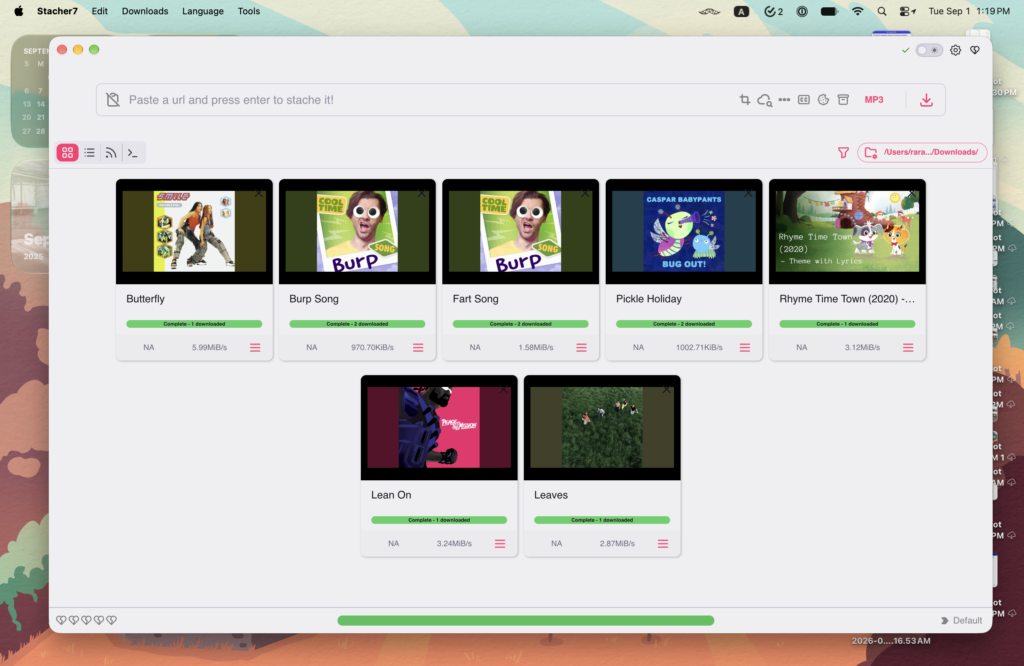Screen dimensions: 1024x666
Task: Click the menu bar clock Tue Sep 1
Action: pos(969,11)
